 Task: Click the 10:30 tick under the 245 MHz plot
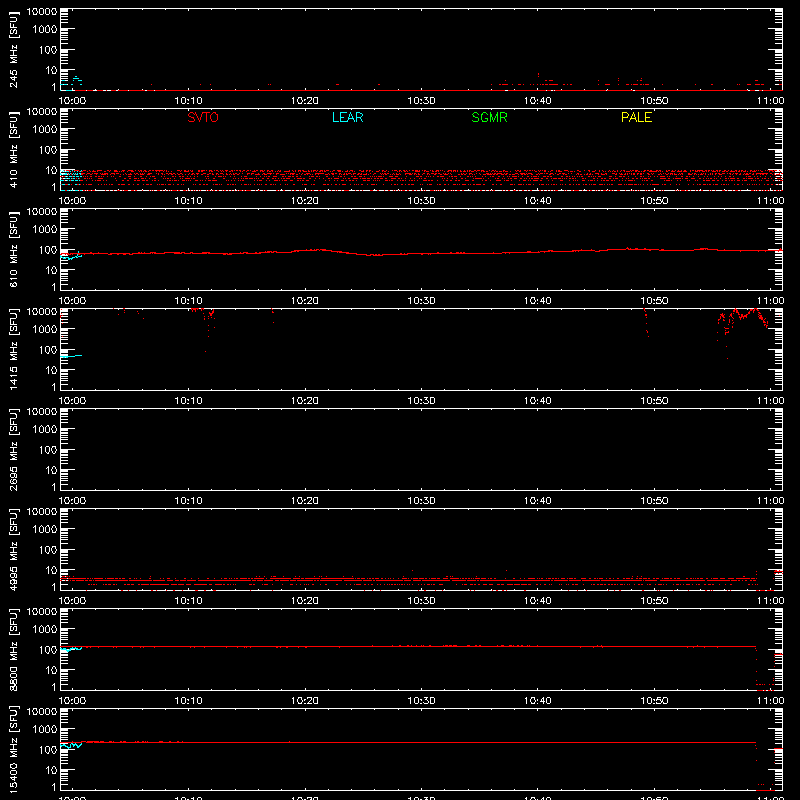(421, 101)
